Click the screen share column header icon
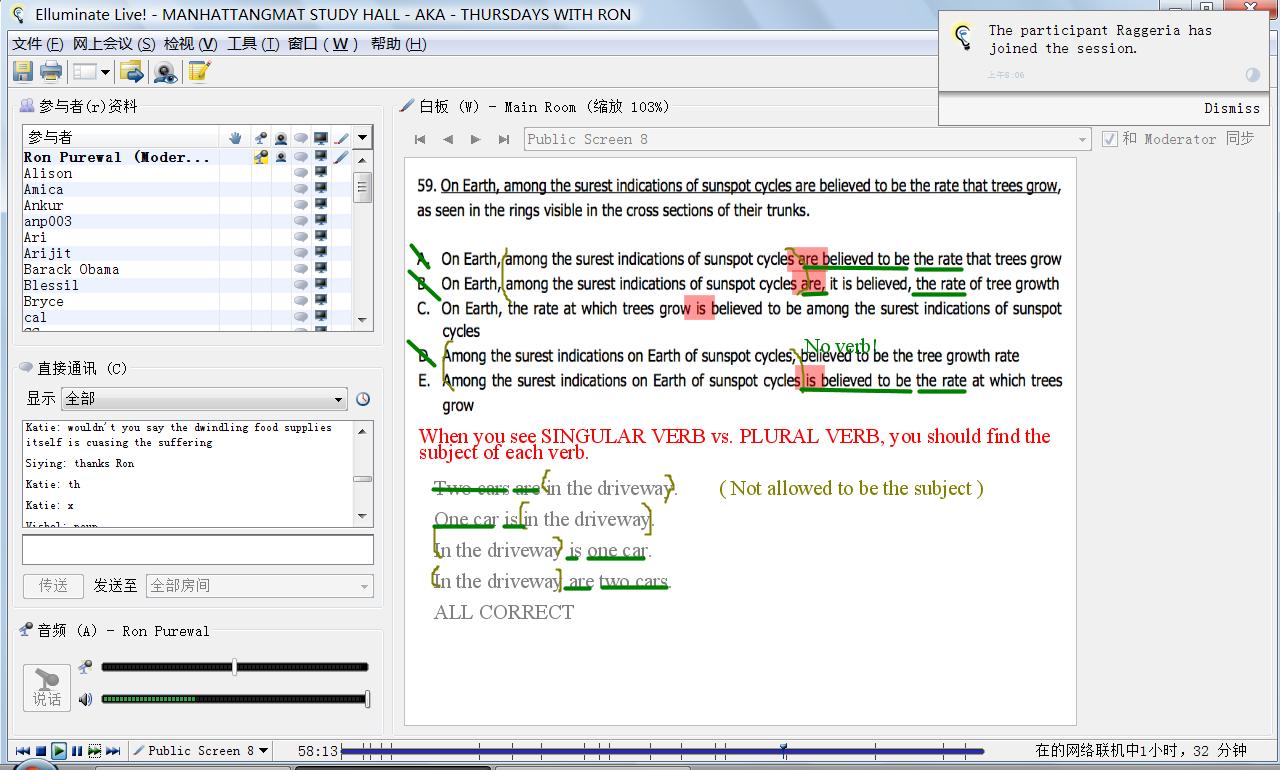Screen dimensions: 1280x770 pos(321,138)
